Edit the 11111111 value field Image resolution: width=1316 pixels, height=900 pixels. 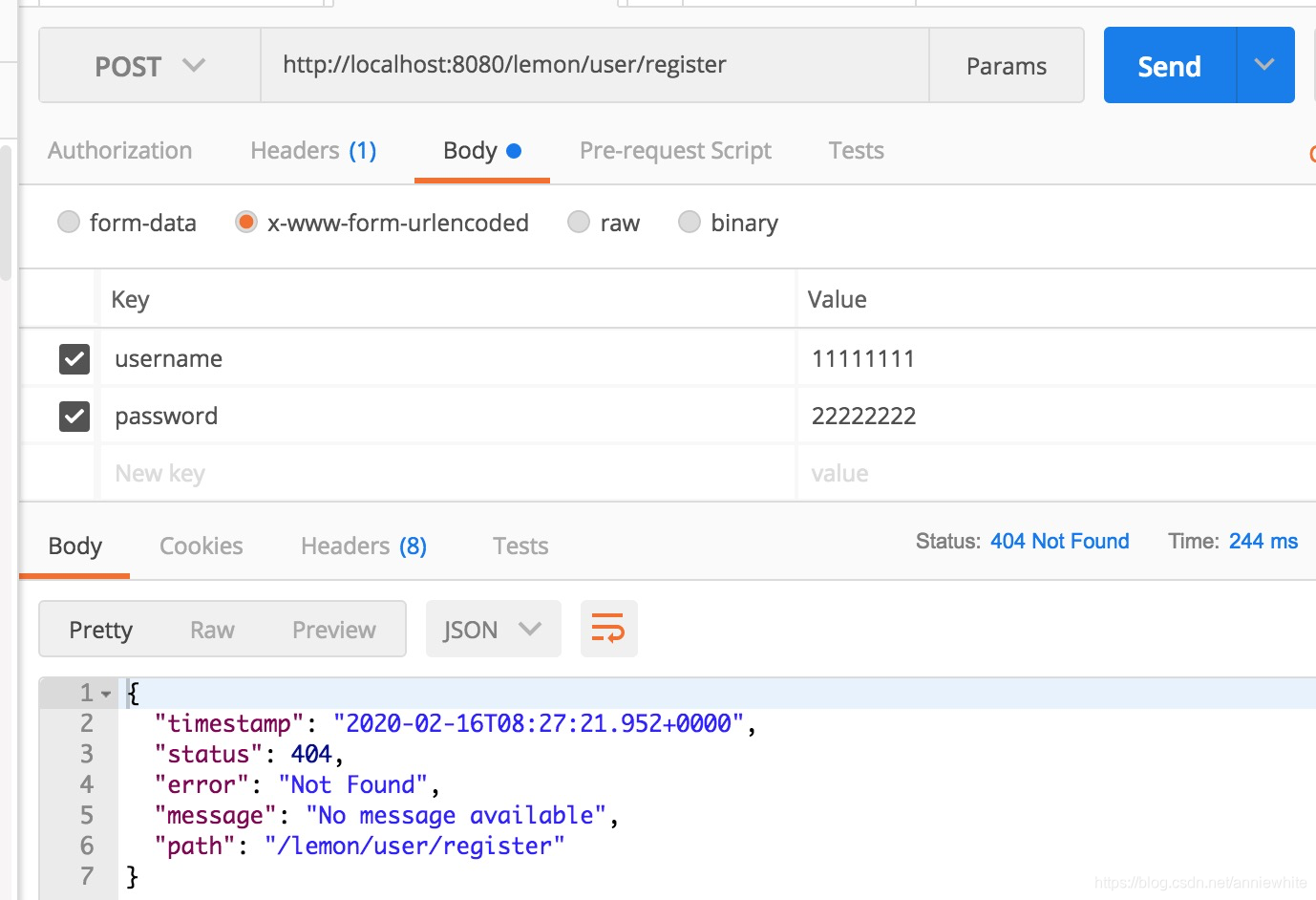coord(1056,358)
